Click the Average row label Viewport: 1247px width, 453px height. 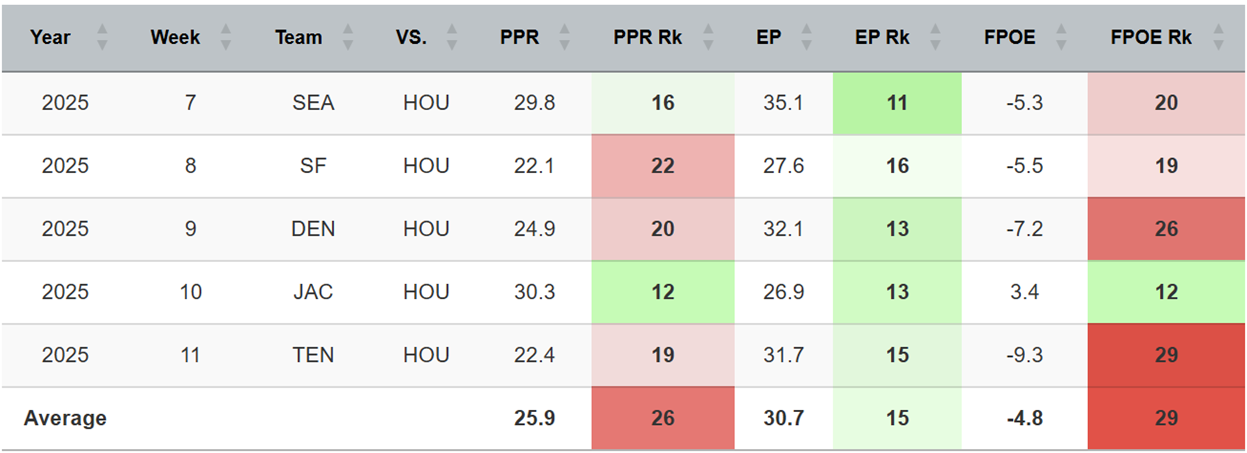[65, 418]
